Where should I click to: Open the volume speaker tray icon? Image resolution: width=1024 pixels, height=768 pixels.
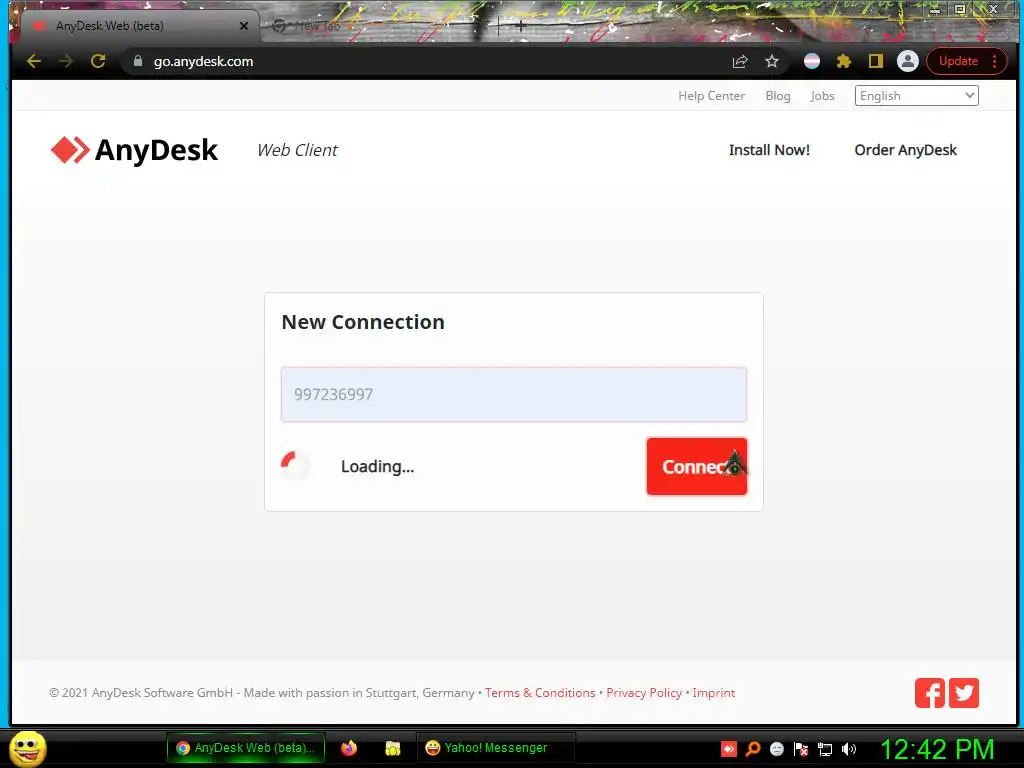849,749
